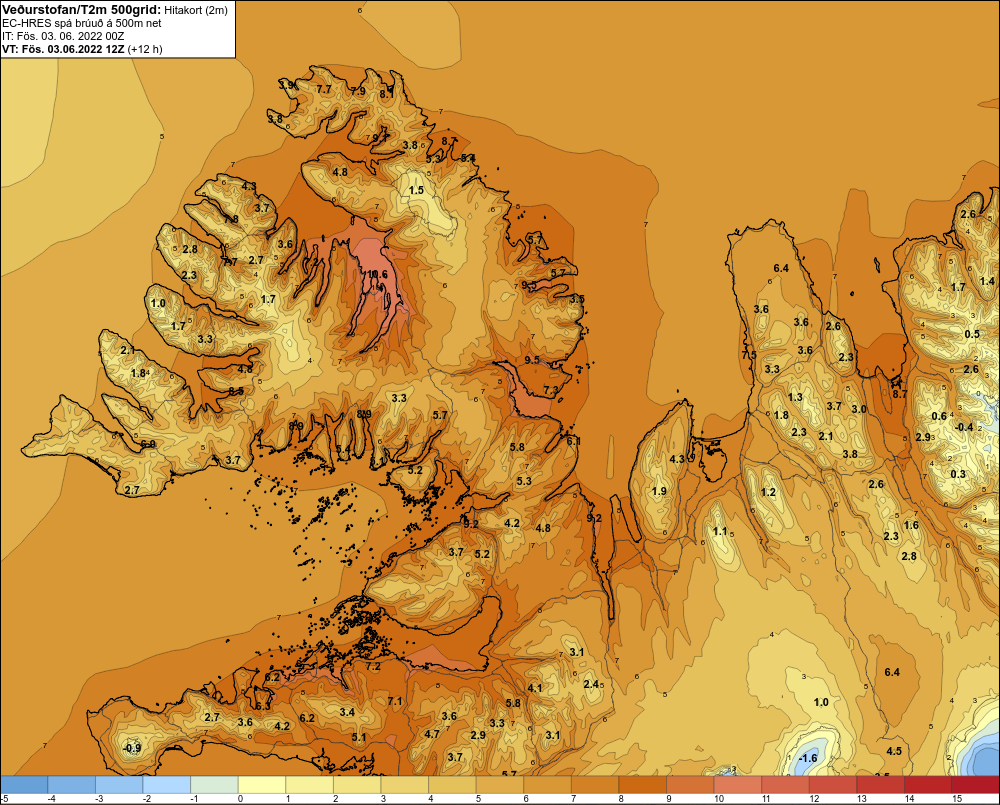This screenshot has width=1000, height=805.
Task: Click the '3.9' temperature value
Action: click(x=288, y=85)
